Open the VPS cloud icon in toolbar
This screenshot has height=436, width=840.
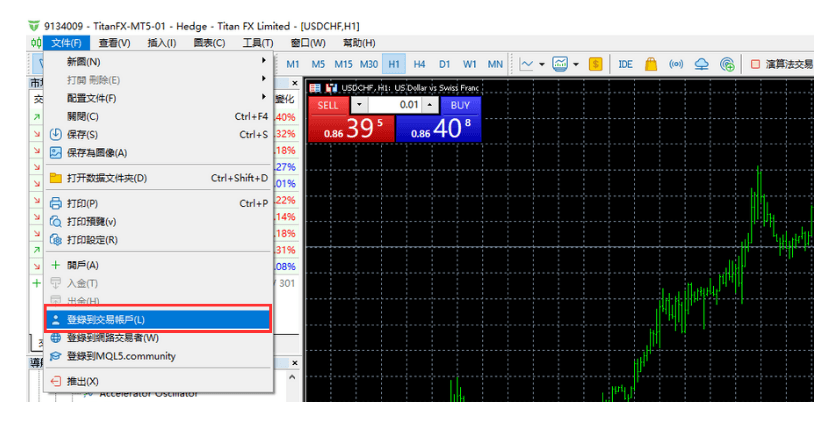[x=702, y=64]
